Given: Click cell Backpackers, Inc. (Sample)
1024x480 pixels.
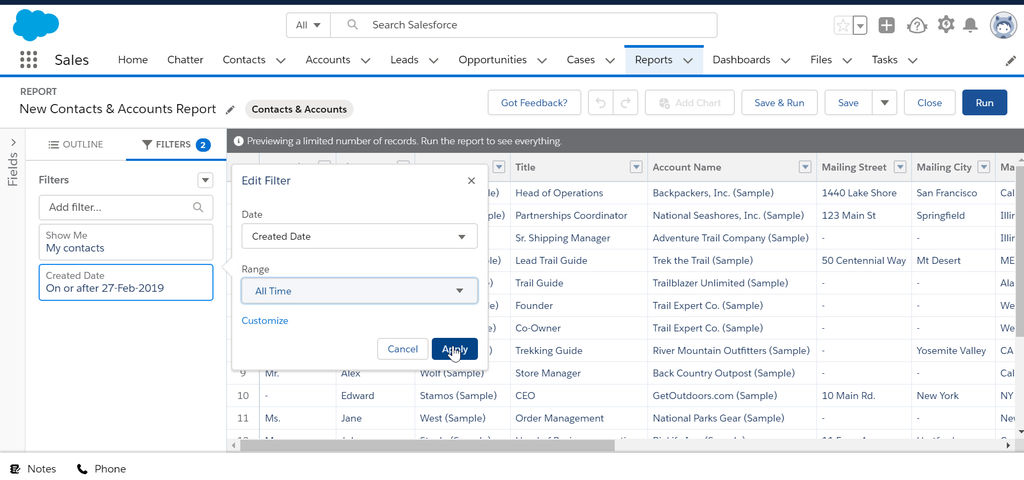Looking at the screenshot, I should coord(713,193).
